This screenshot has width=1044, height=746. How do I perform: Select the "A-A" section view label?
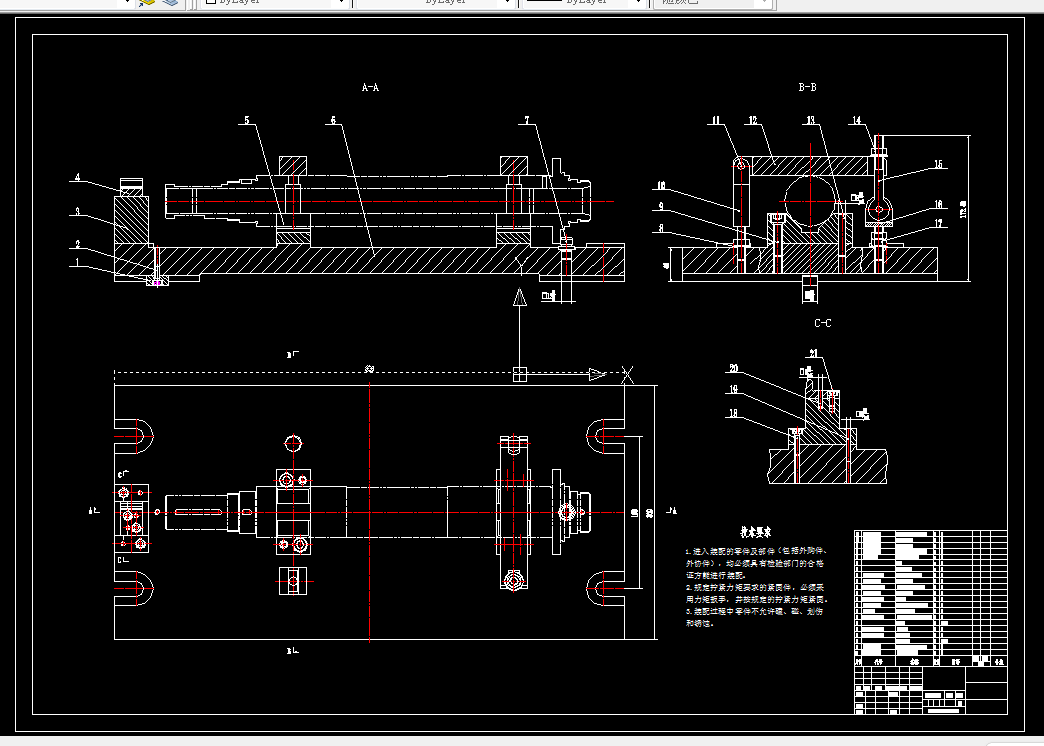370,87
